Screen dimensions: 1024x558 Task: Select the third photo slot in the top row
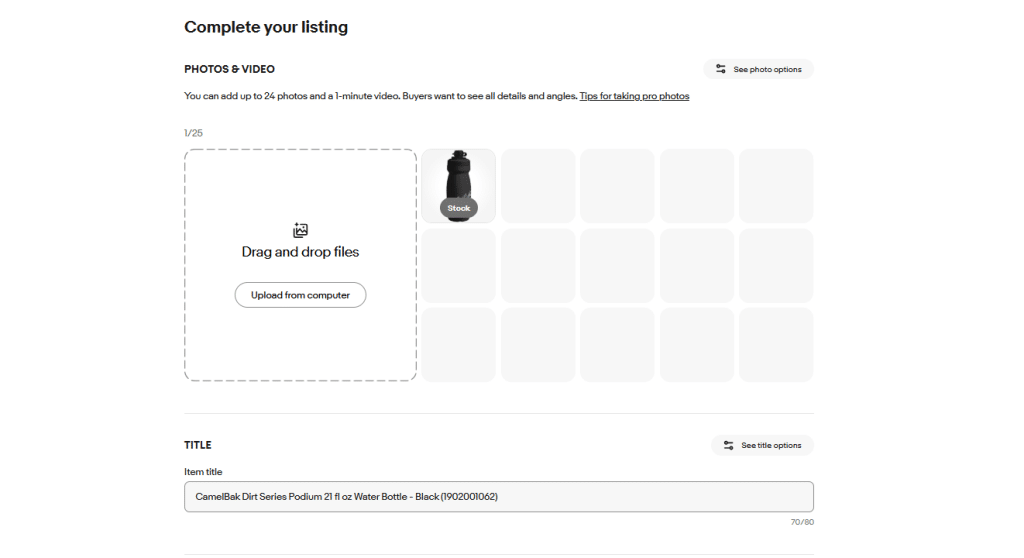(x=617, y=186)
